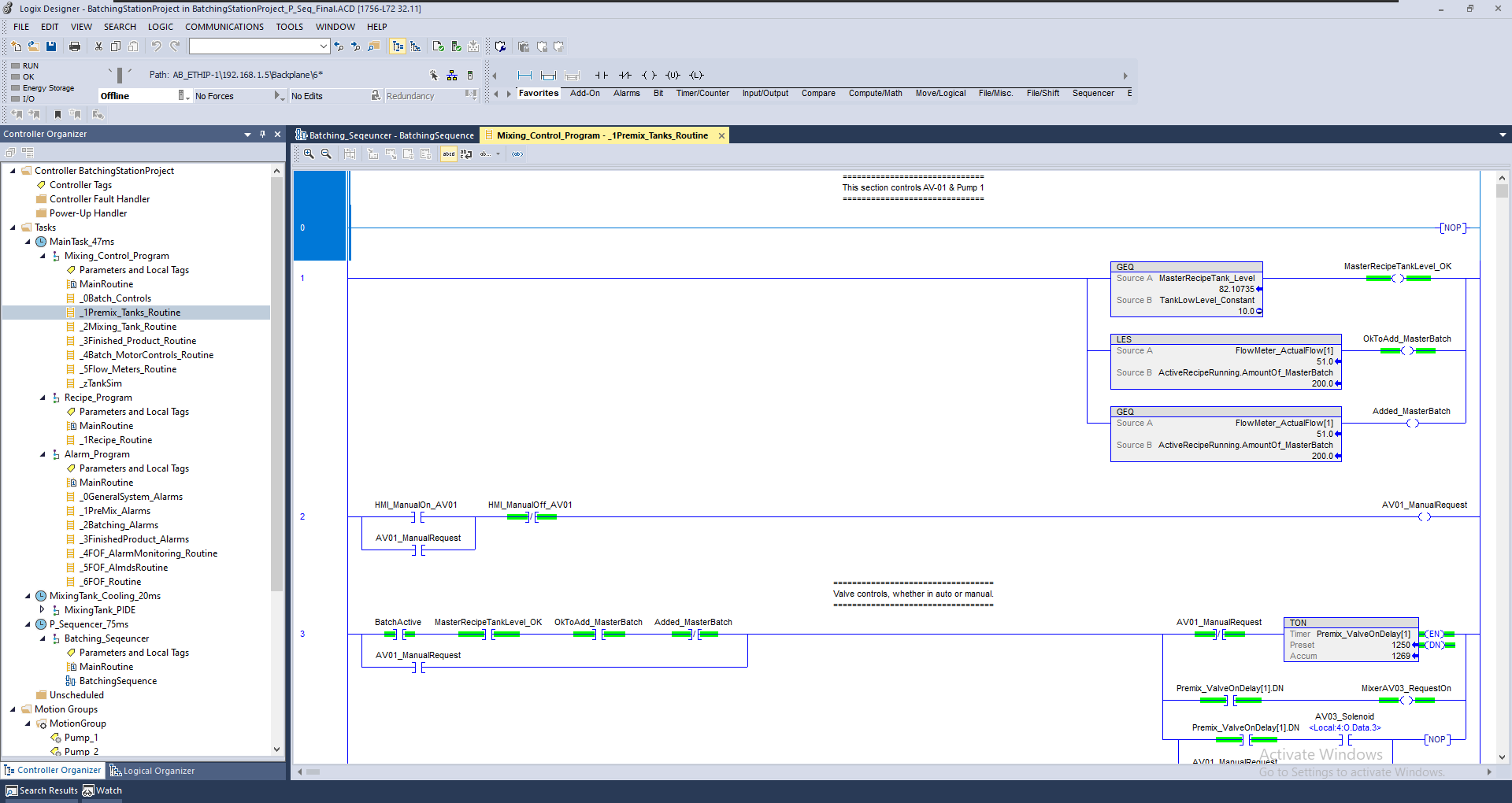Collapse the Recipe_Program node
The height and width of the screenshot is (803, 1512).
(43, 398)
